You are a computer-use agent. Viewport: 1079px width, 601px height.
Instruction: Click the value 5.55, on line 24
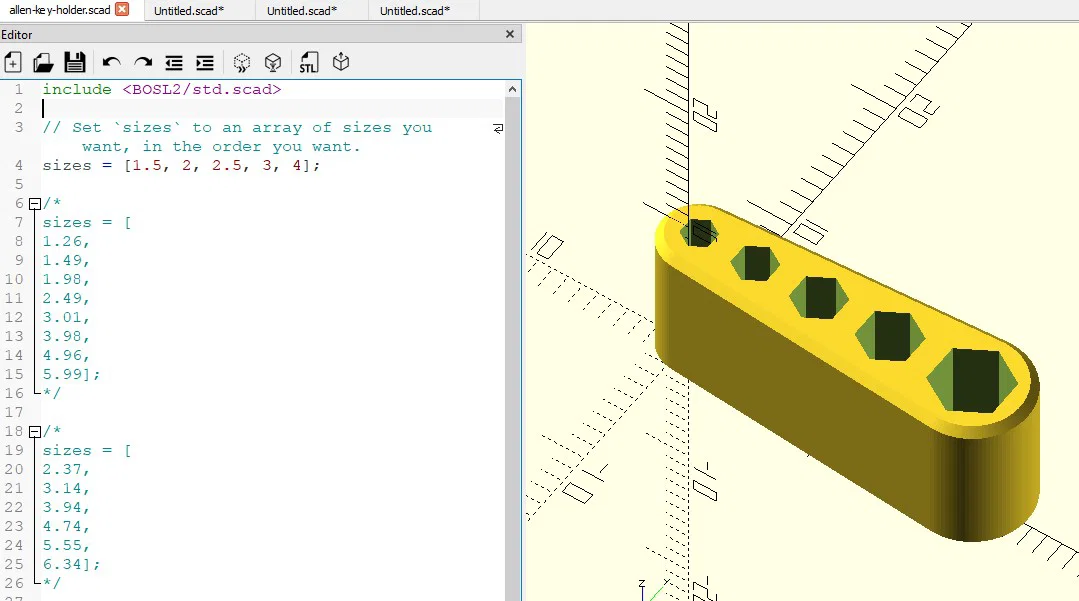[x=66, y=545]
